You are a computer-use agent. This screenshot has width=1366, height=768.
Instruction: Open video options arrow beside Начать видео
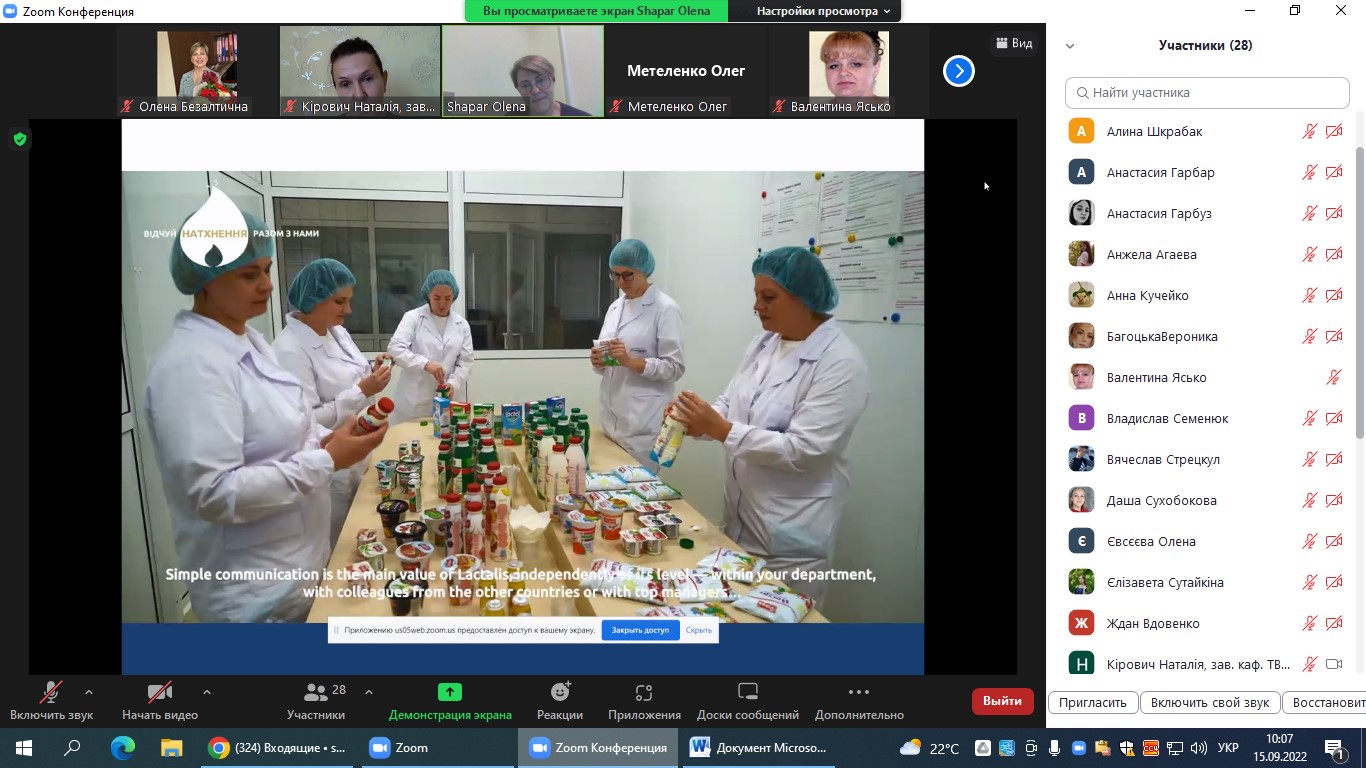click(x=207, y=691)
